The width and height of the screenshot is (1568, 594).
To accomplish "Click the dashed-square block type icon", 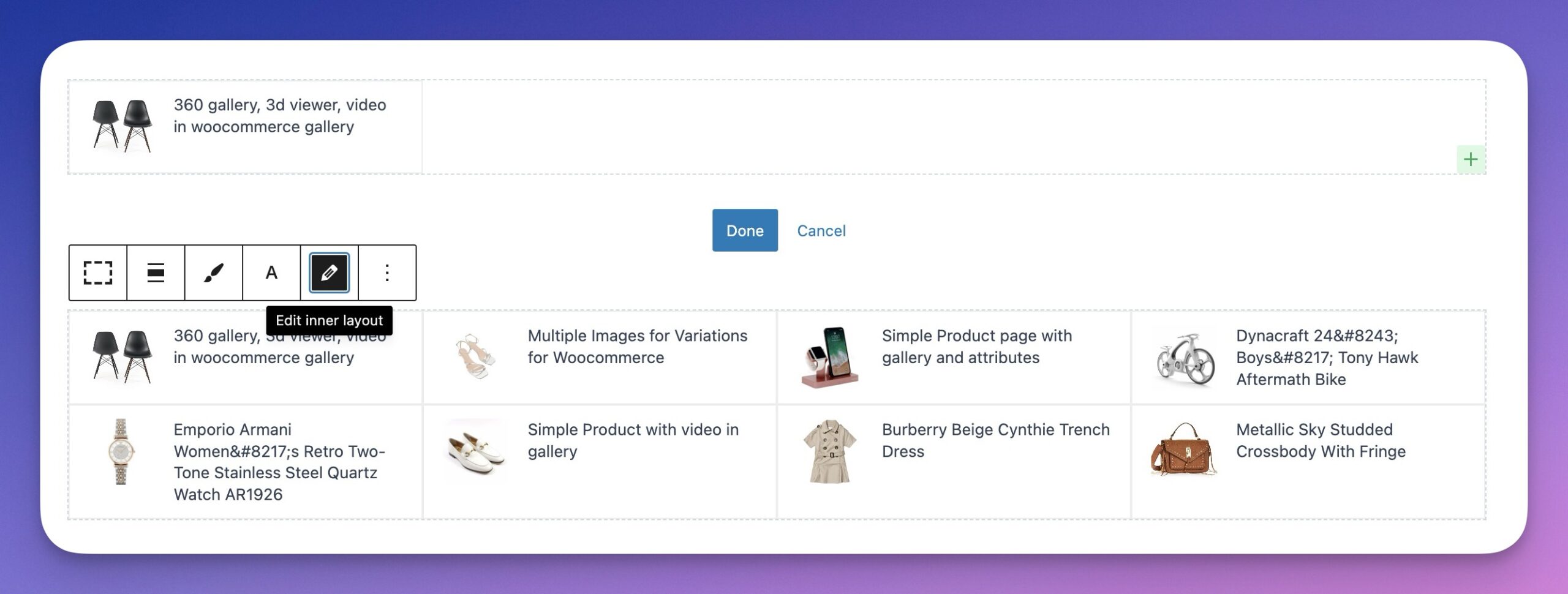I will pos(98,273).
